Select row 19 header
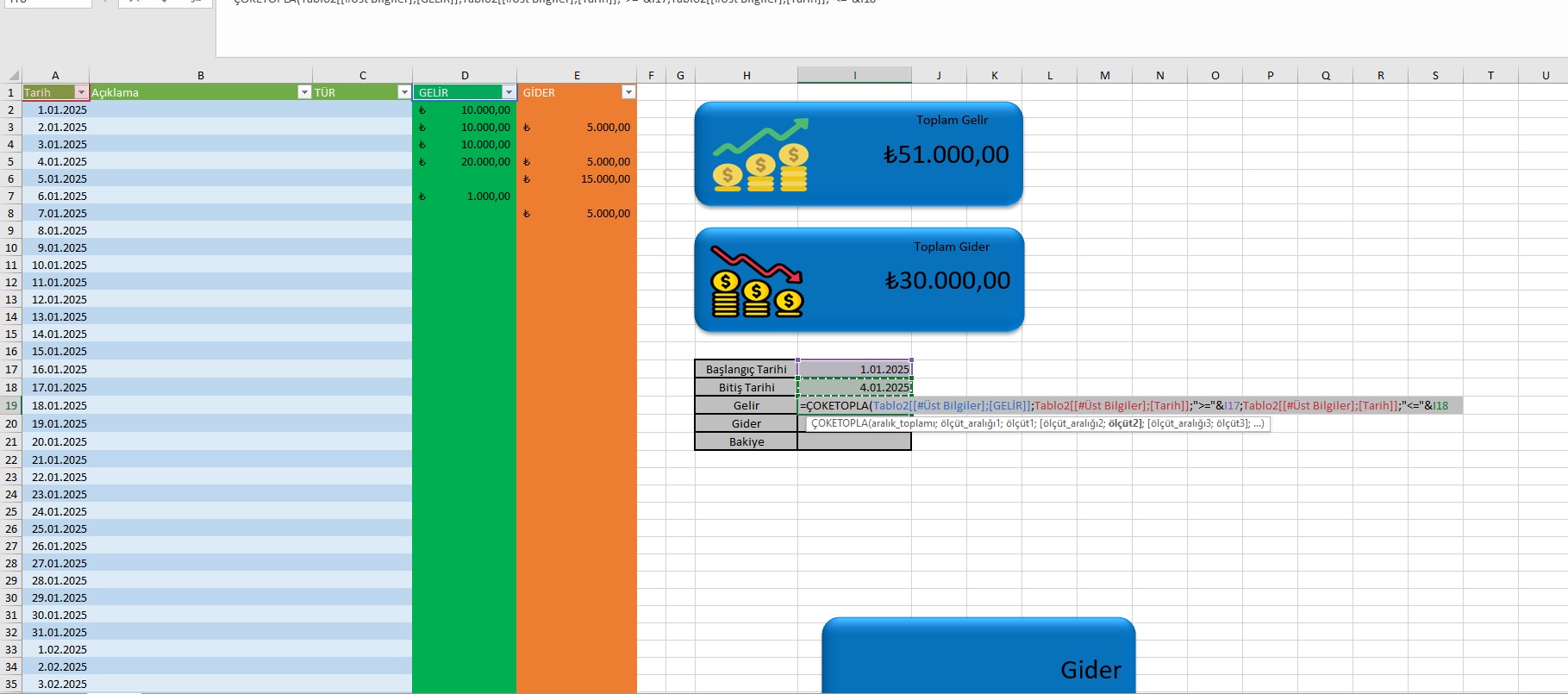1568x694 pixels. click(x=11, y=405)
